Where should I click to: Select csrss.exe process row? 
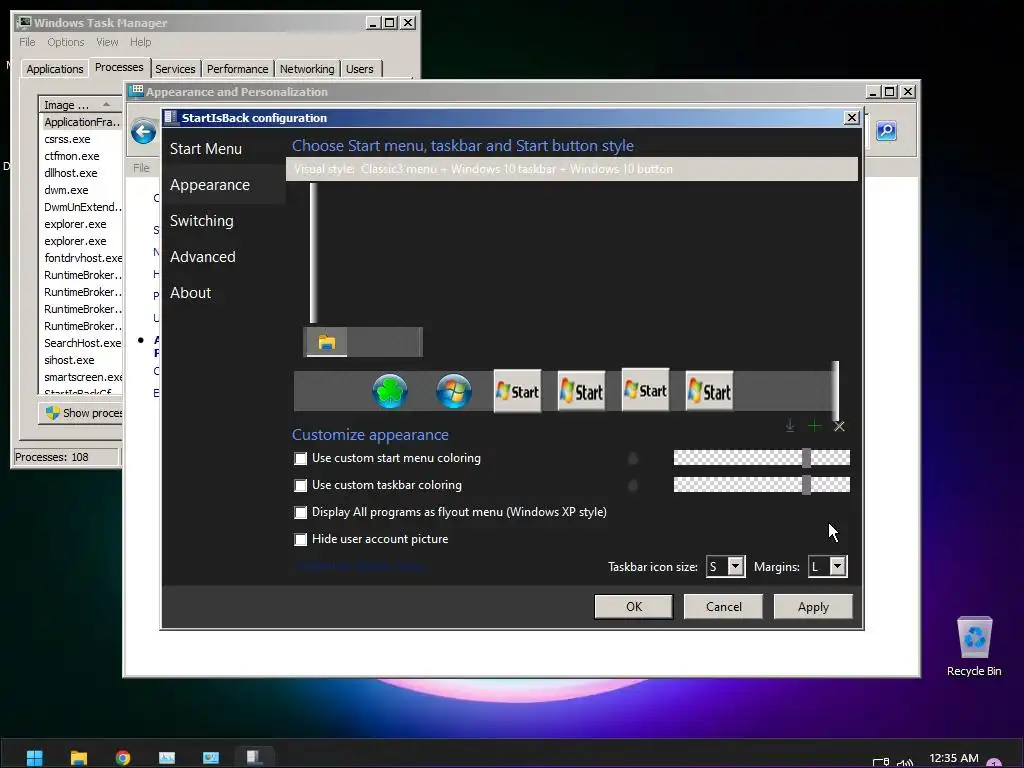[82, 139]
